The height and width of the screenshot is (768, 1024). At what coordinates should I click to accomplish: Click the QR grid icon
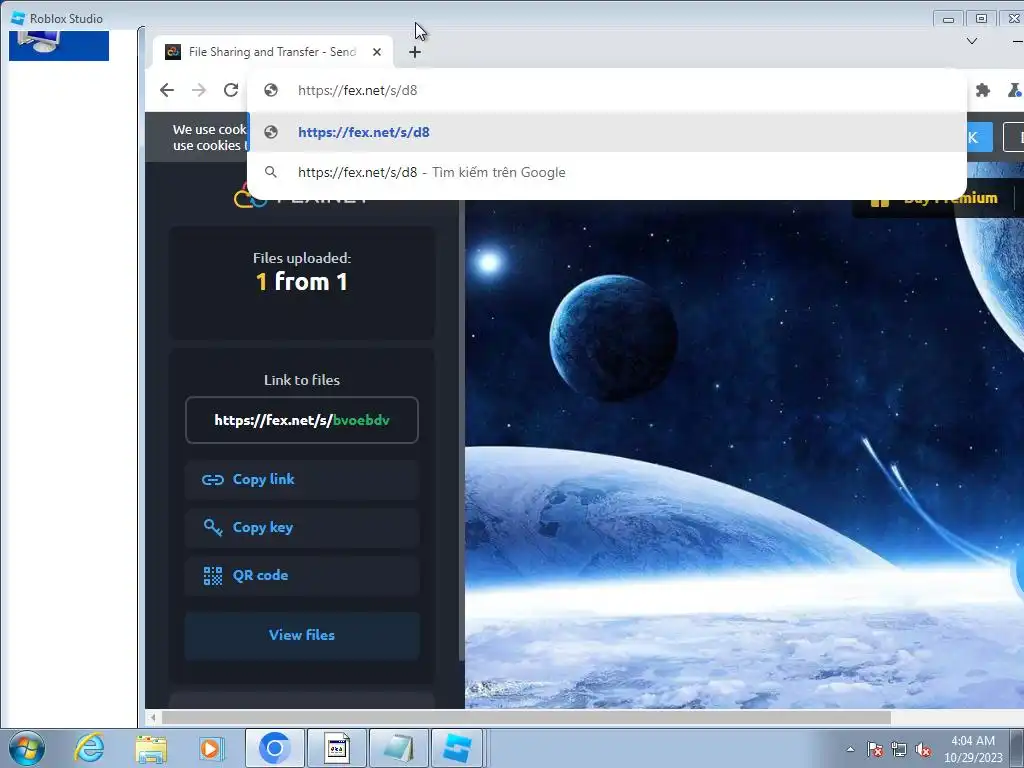(213, 575)
